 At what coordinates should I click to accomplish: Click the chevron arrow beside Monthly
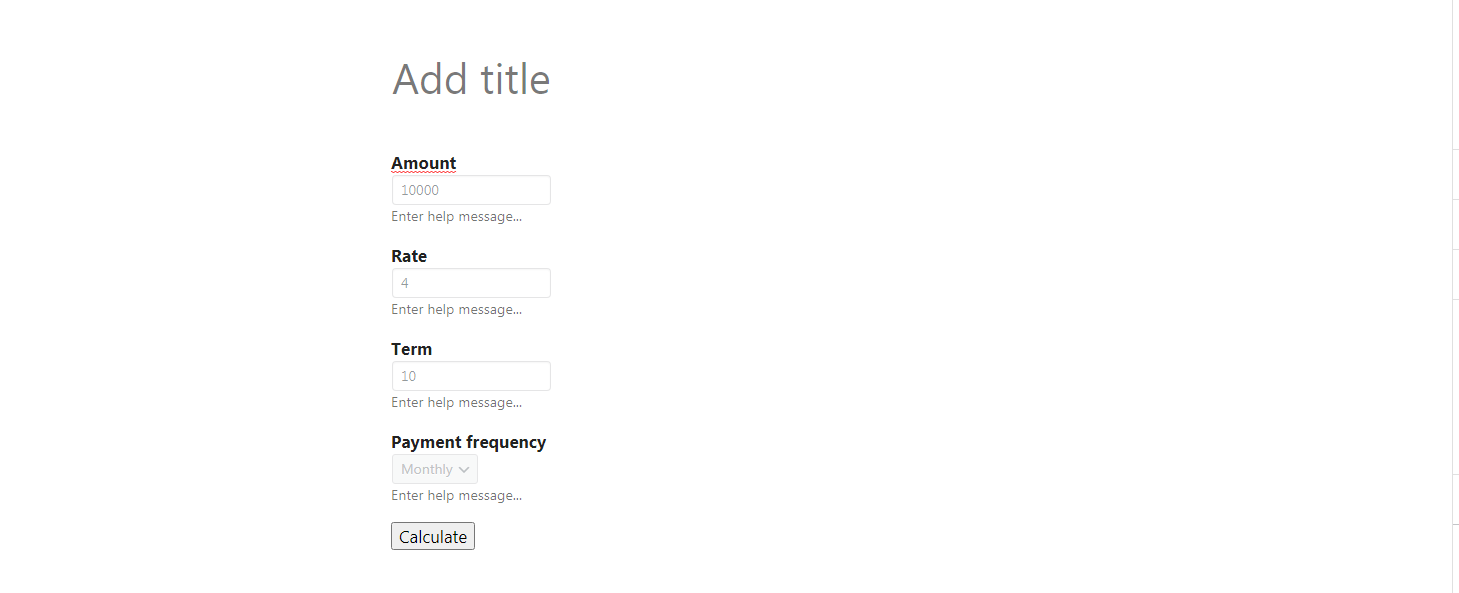click(464, 469)
